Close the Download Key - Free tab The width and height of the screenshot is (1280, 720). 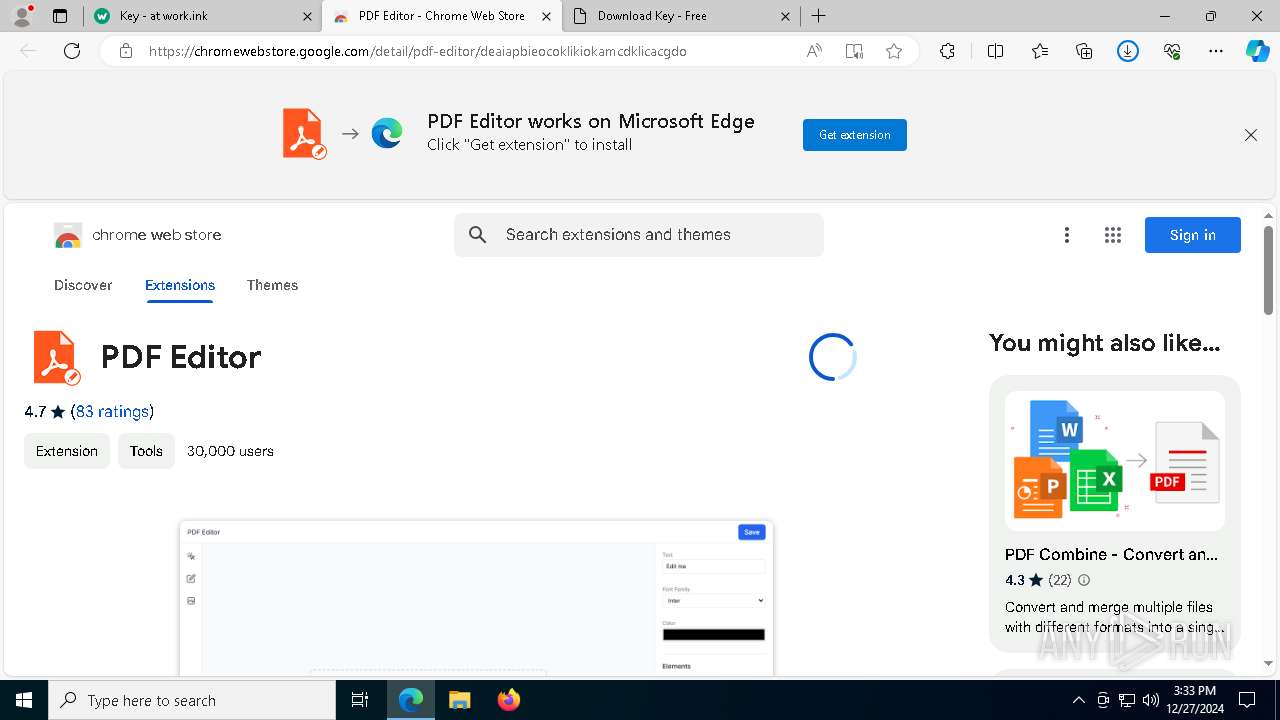(785, 16)
